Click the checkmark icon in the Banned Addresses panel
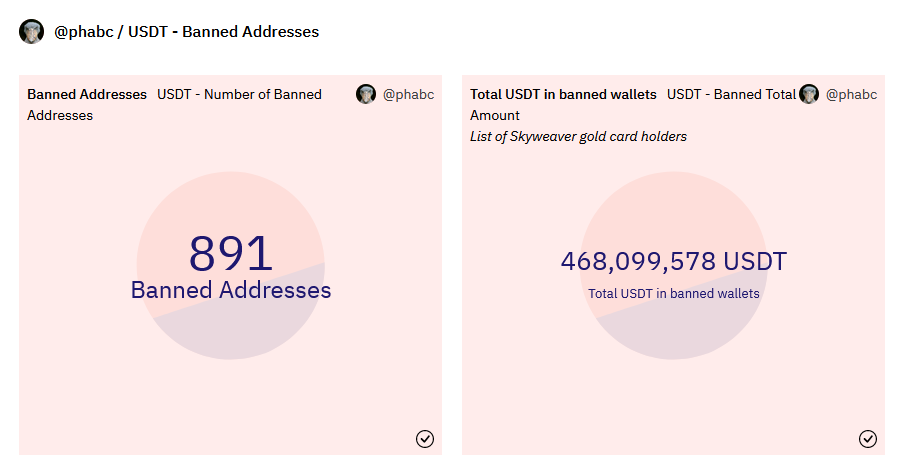Viewport: 902px width, 467px height. 425,439
